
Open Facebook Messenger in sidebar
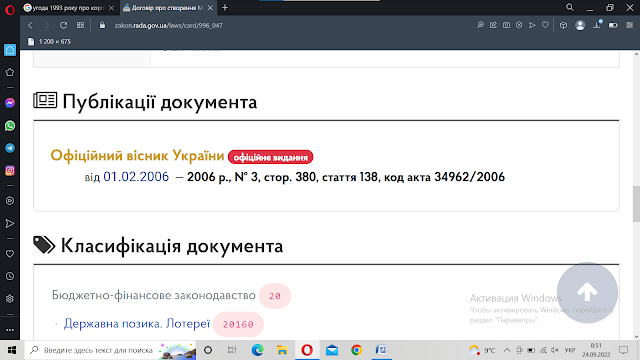[10, 103]
